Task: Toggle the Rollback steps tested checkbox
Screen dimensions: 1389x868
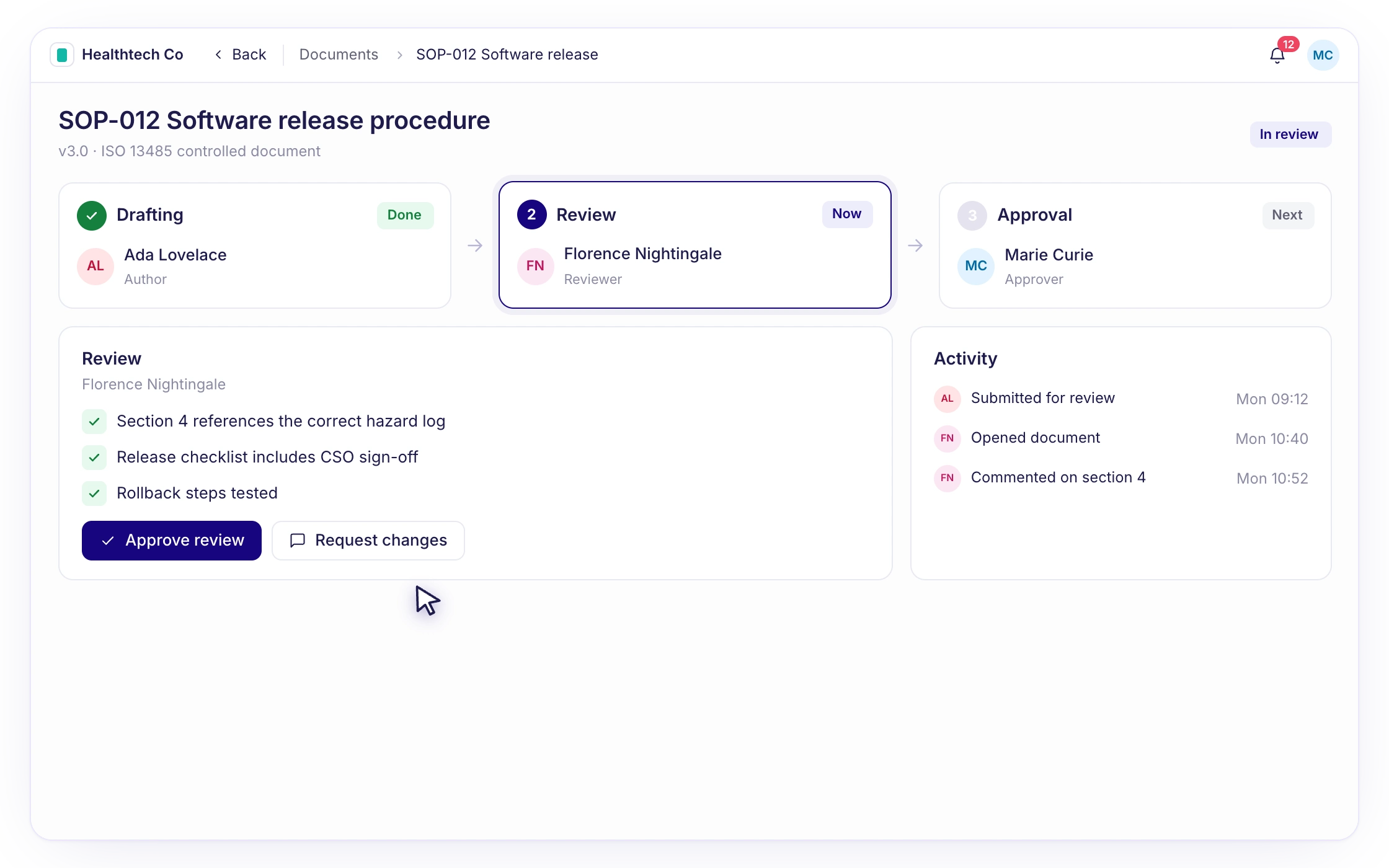Action: (x=94, y=494)
